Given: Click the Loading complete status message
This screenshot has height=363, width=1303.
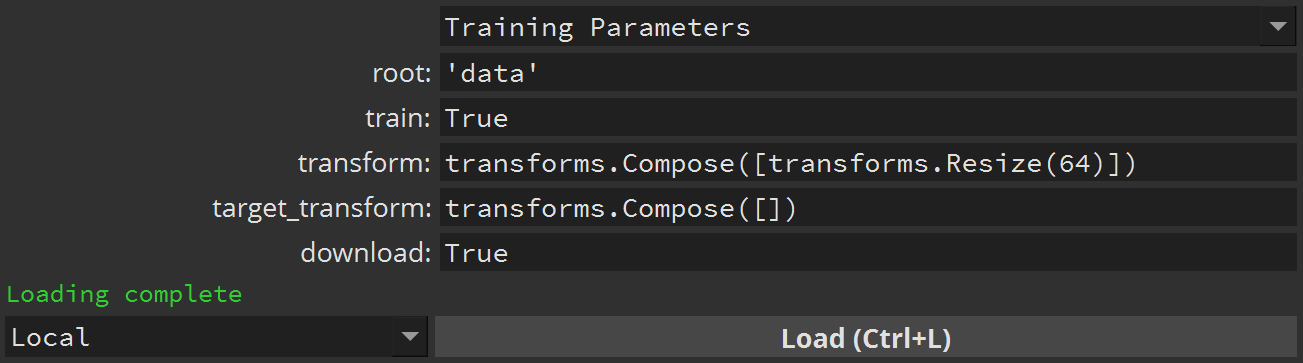Looking at the screenshot, I should click(124, 294).
